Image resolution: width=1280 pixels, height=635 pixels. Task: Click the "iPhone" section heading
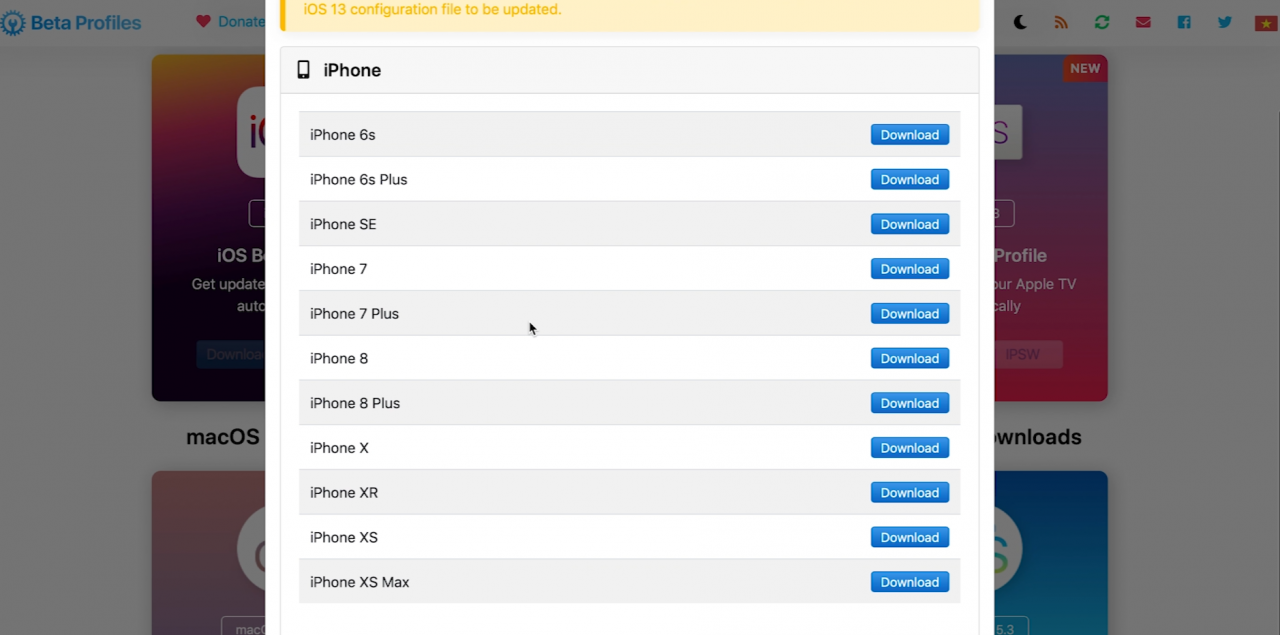coord(352,70)
